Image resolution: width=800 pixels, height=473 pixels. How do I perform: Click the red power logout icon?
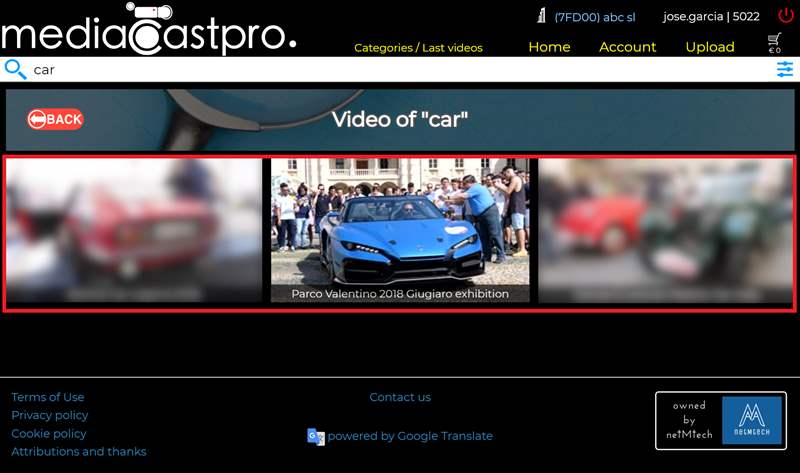(x=785, y=15)
